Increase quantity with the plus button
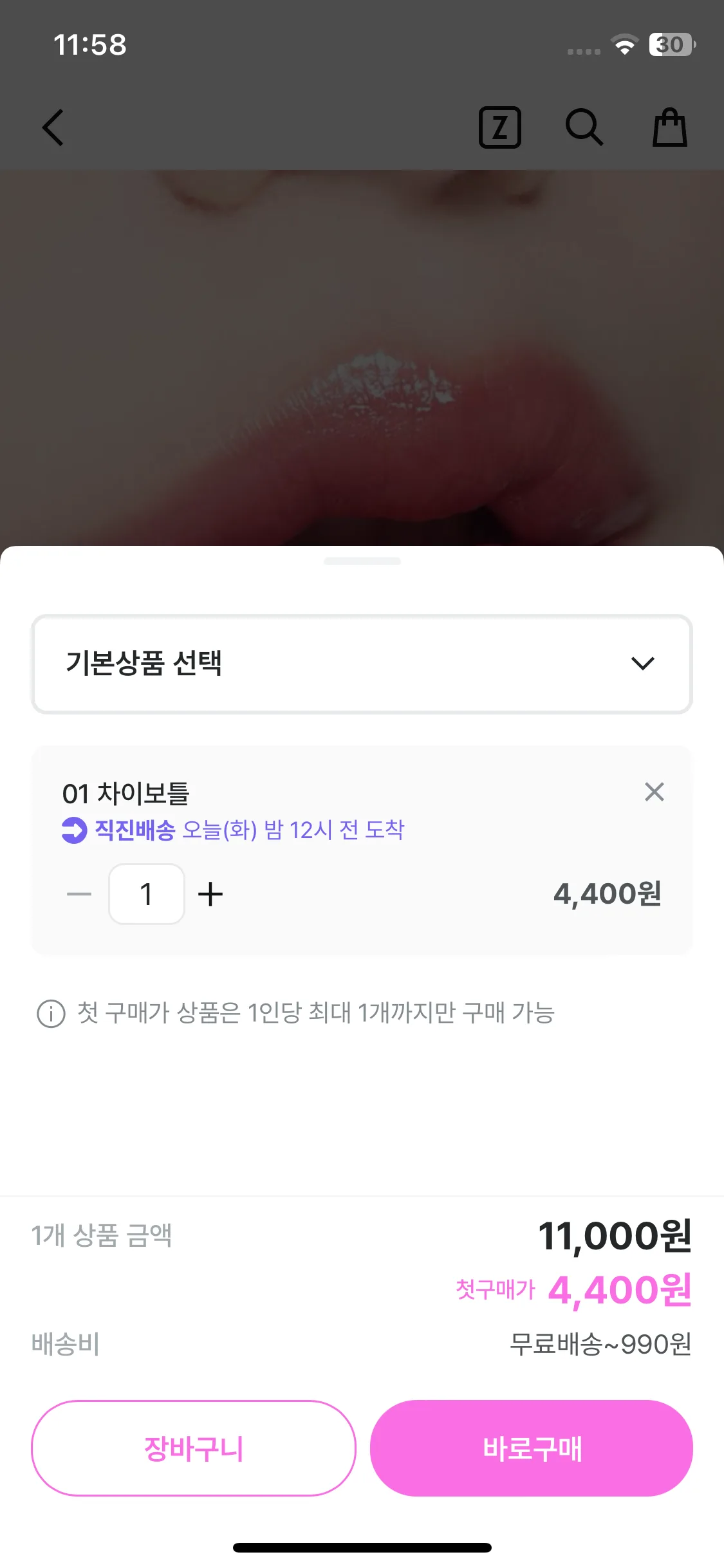This screenshot has height=1568, width=724. point(210,894)
